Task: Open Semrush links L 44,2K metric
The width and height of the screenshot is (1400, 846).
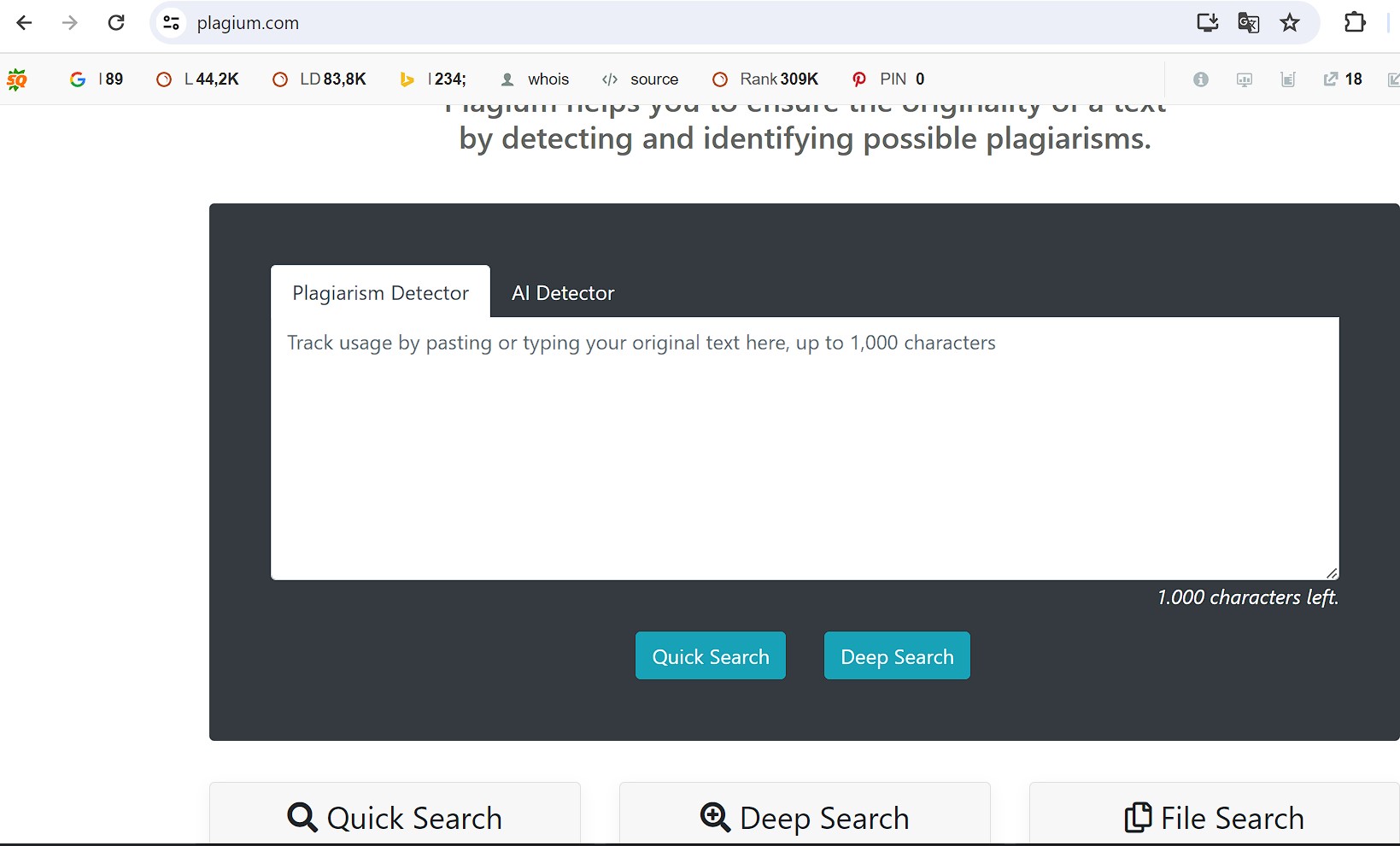Action: (x=197, y=79)
